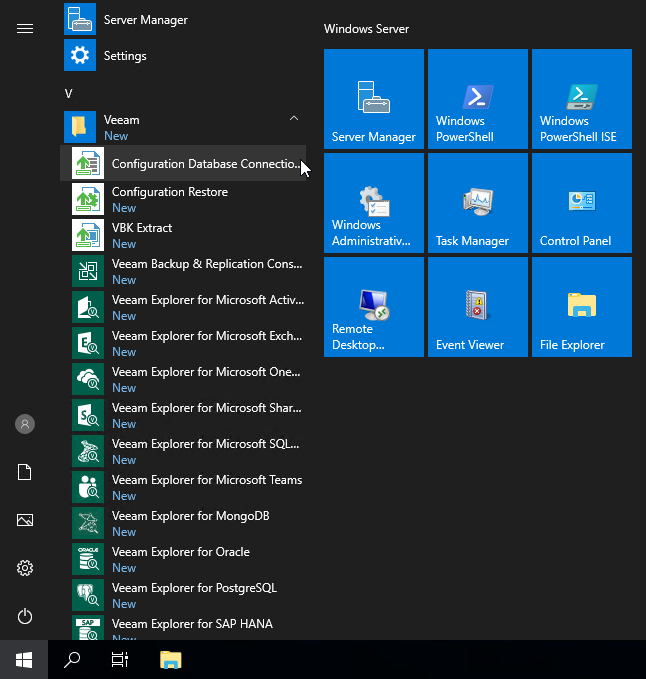Image resolution: width=646 pixels, height=679 pixels.
Task: Select Configuration Restore text label
Action: click(x=170, y=192)
